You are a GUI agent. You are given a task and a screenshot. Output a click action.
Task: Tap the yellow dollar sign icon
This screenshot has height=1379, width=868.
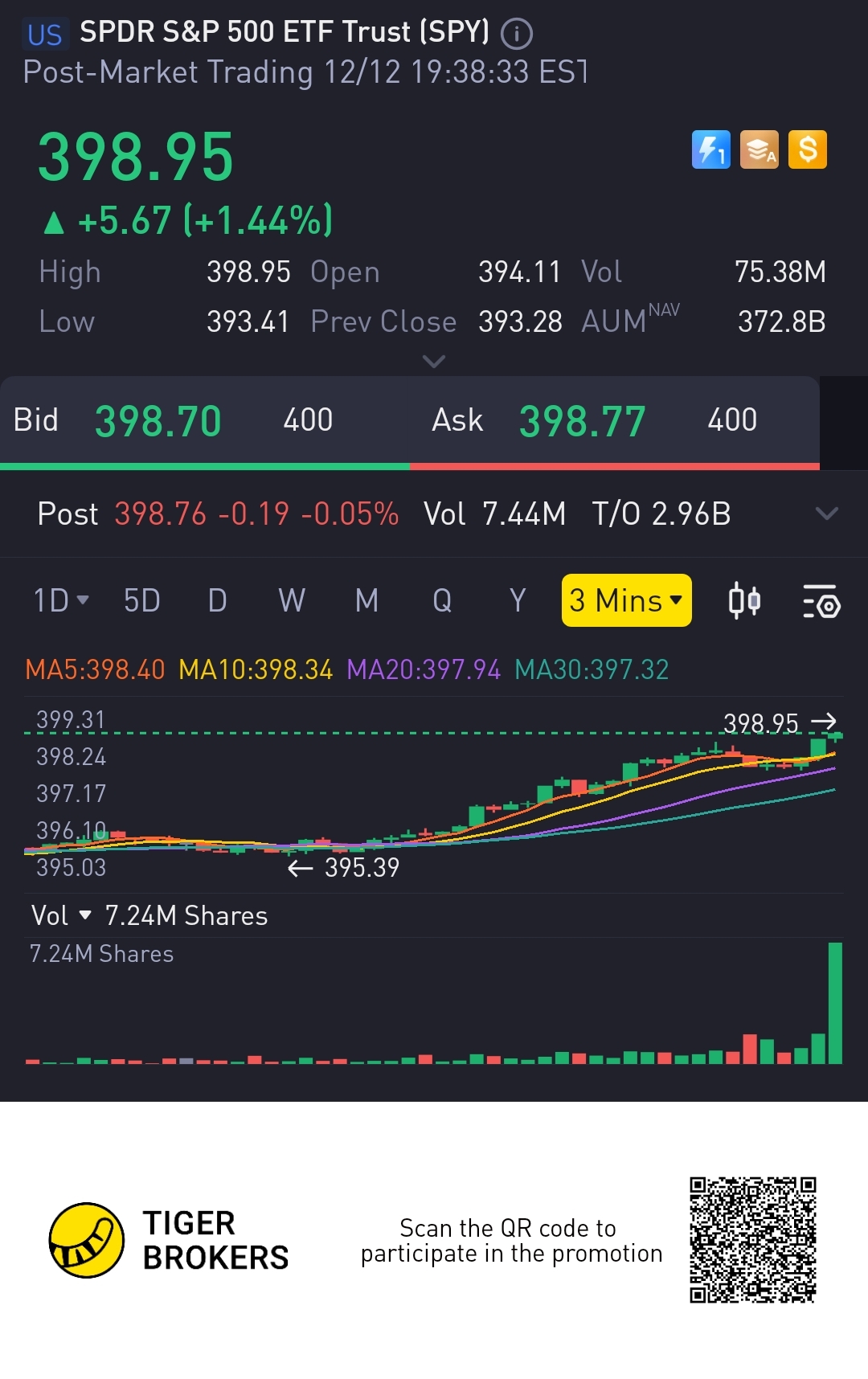tap(808, 149)
